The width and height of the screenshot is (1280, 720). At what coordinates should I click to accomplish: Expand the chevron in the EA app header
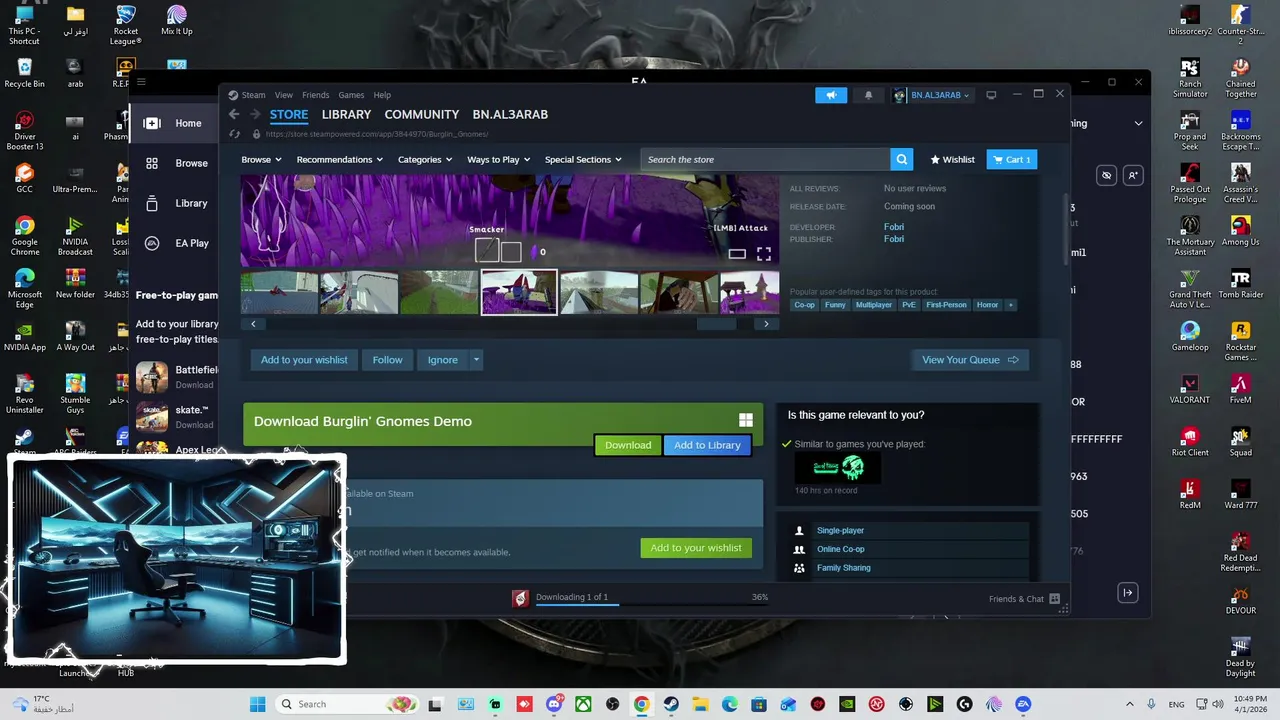[1138, 124]
